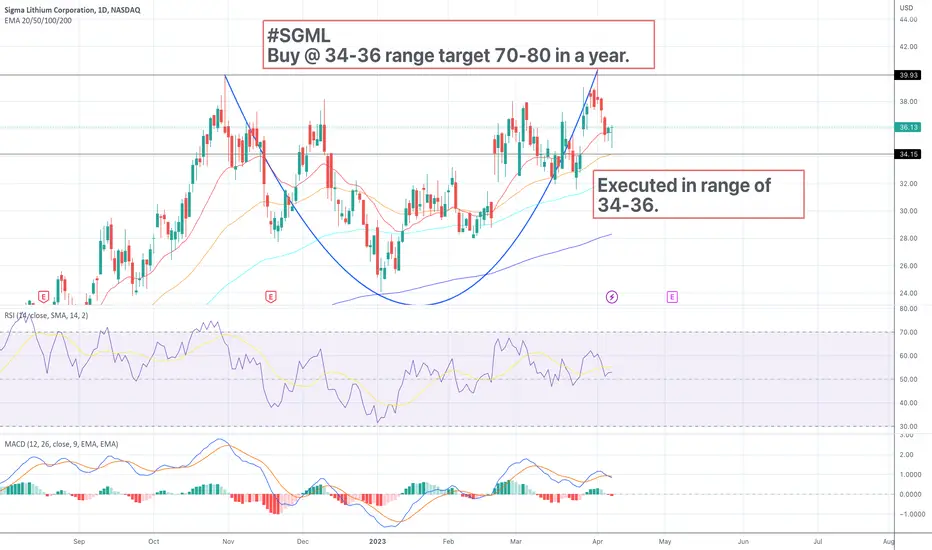Click the red earnings marker in late August
Viewport: 932px width, 550px height.
coord(43,296)
